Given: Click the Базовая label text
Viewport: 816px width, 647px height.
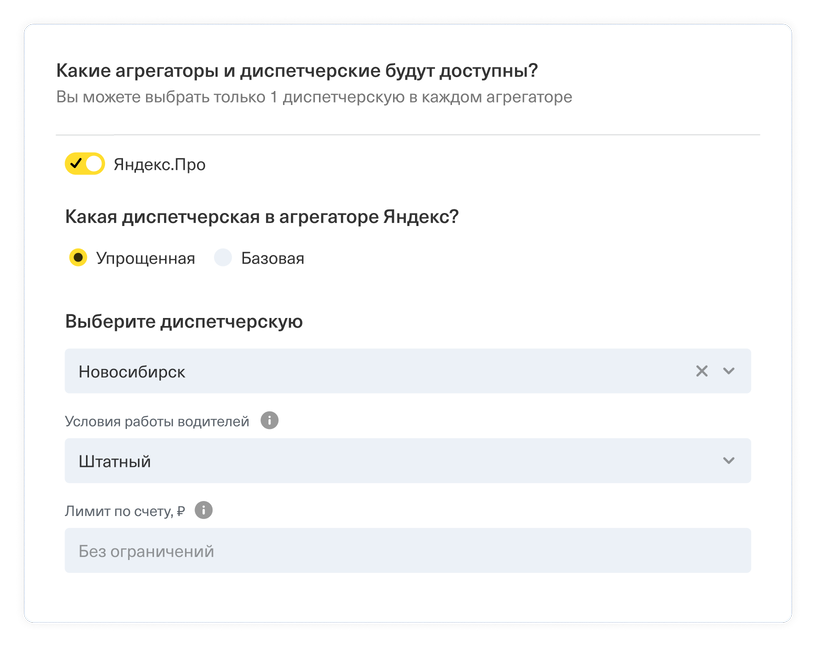Looking at the screenshot, I should 273,258.
